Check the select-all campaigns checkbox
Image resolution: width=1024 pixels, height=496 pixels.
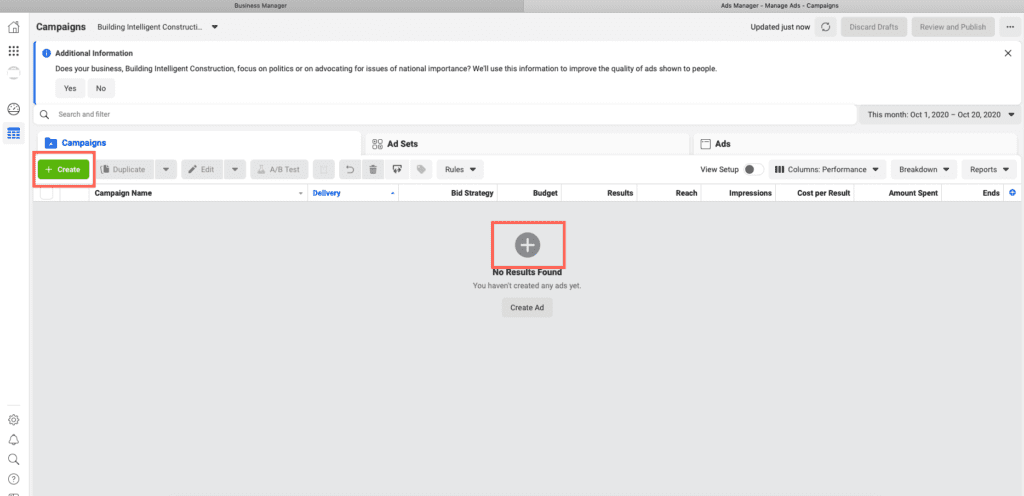[x=46, y=193]
